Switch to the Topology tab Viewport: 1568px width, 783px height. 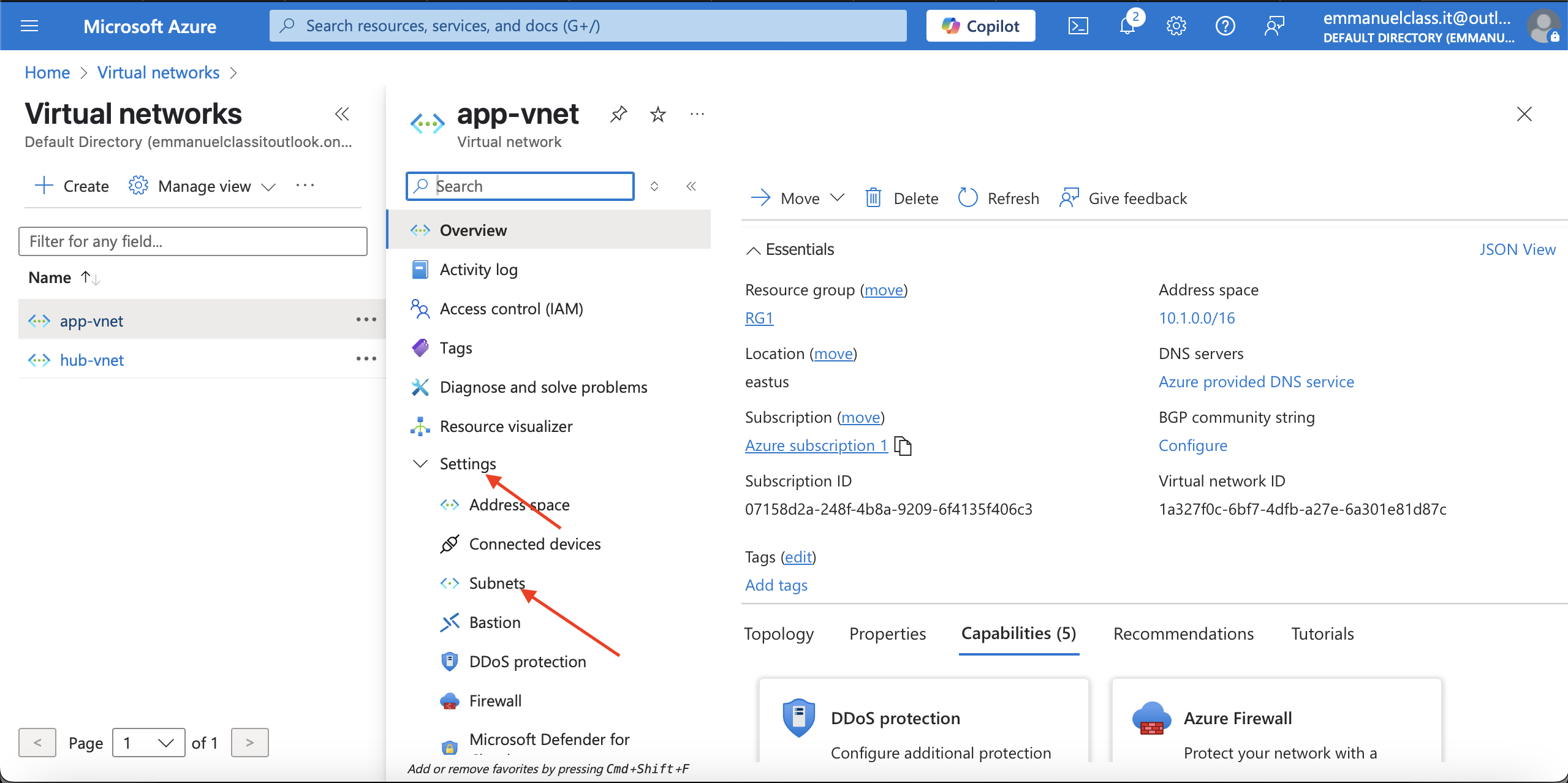tap(779, 634)
